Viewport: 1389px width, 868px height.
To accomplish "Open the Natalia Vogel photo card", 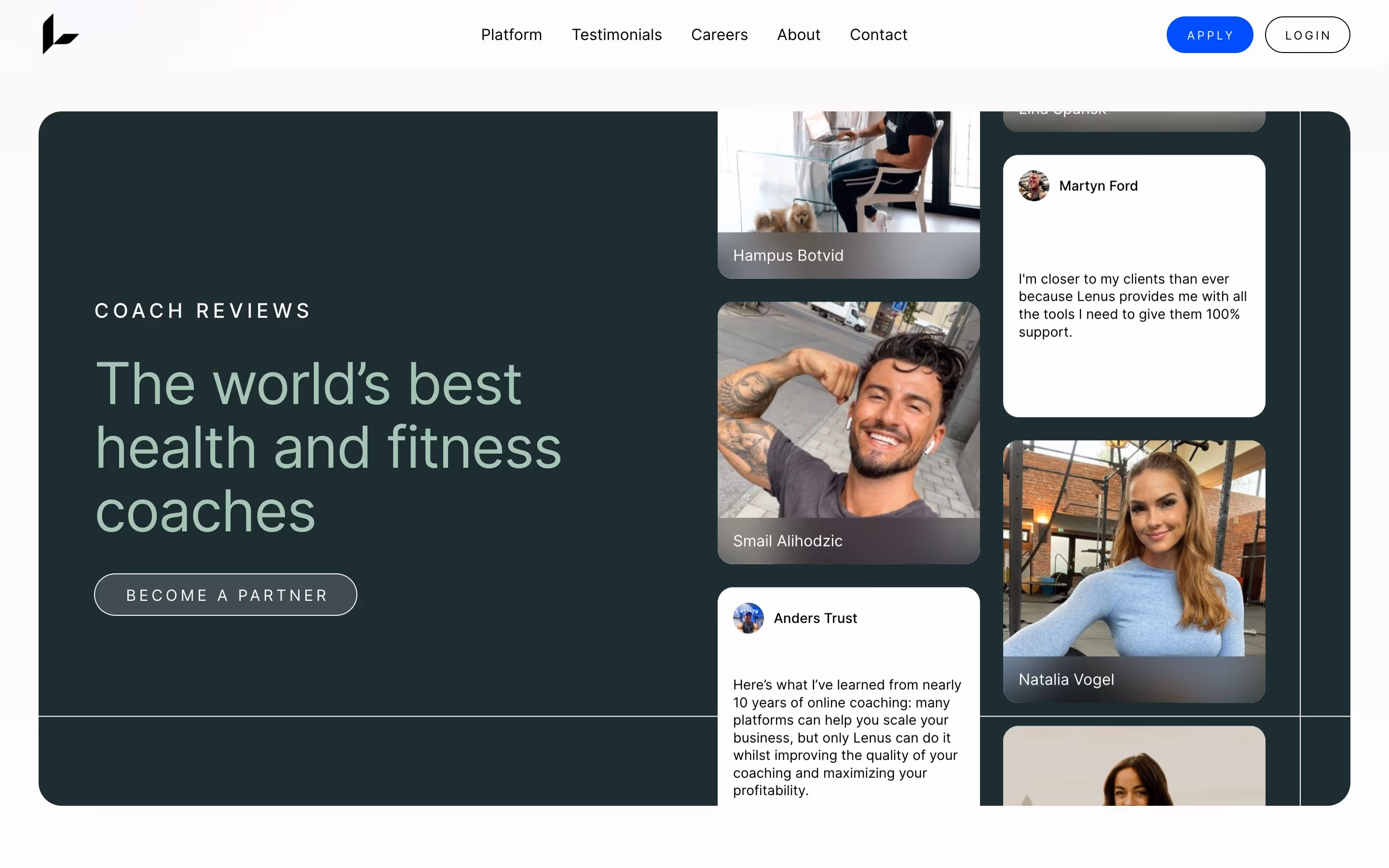I will 1133,571.
